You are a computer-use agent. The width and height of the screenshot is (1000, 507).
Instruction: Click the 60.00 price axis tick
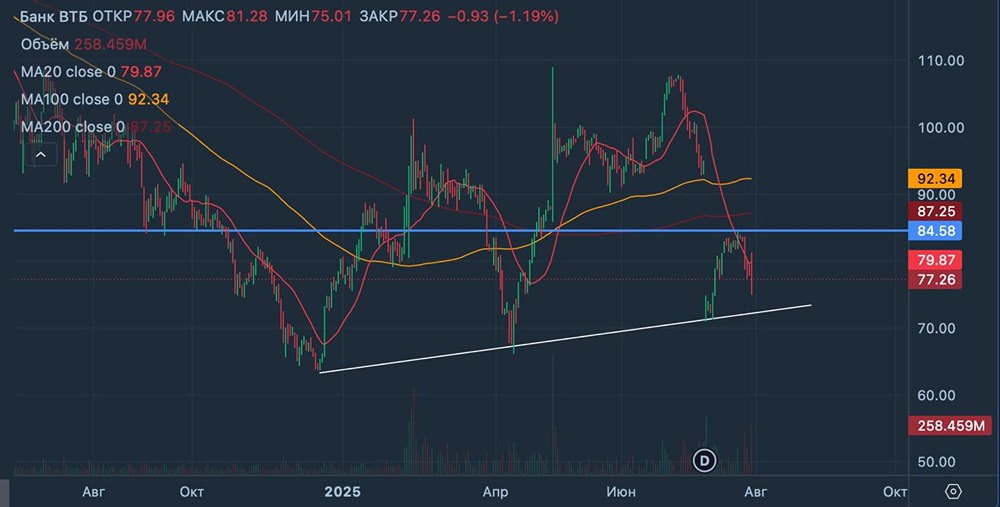pos(937,395)
